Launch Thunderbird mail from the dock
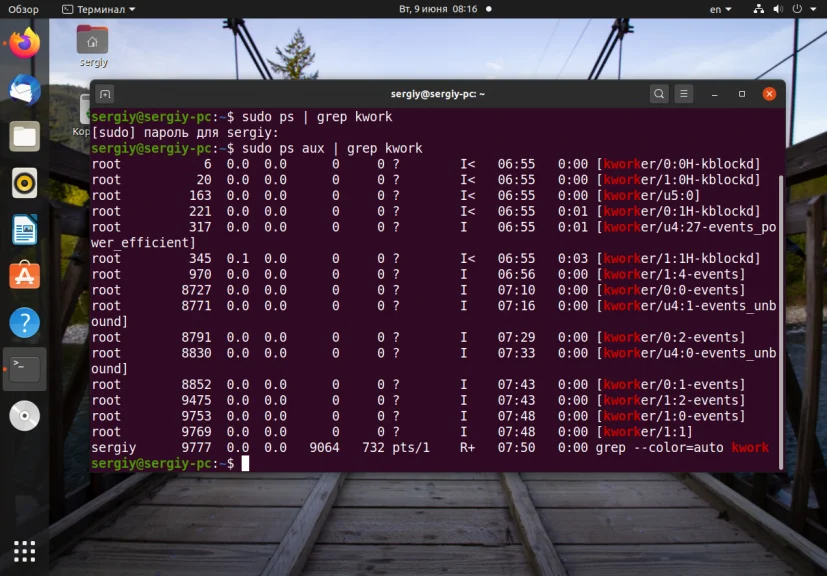Image resolution: width=827 pixels, height=576 pixels. (x=25, y=90)
